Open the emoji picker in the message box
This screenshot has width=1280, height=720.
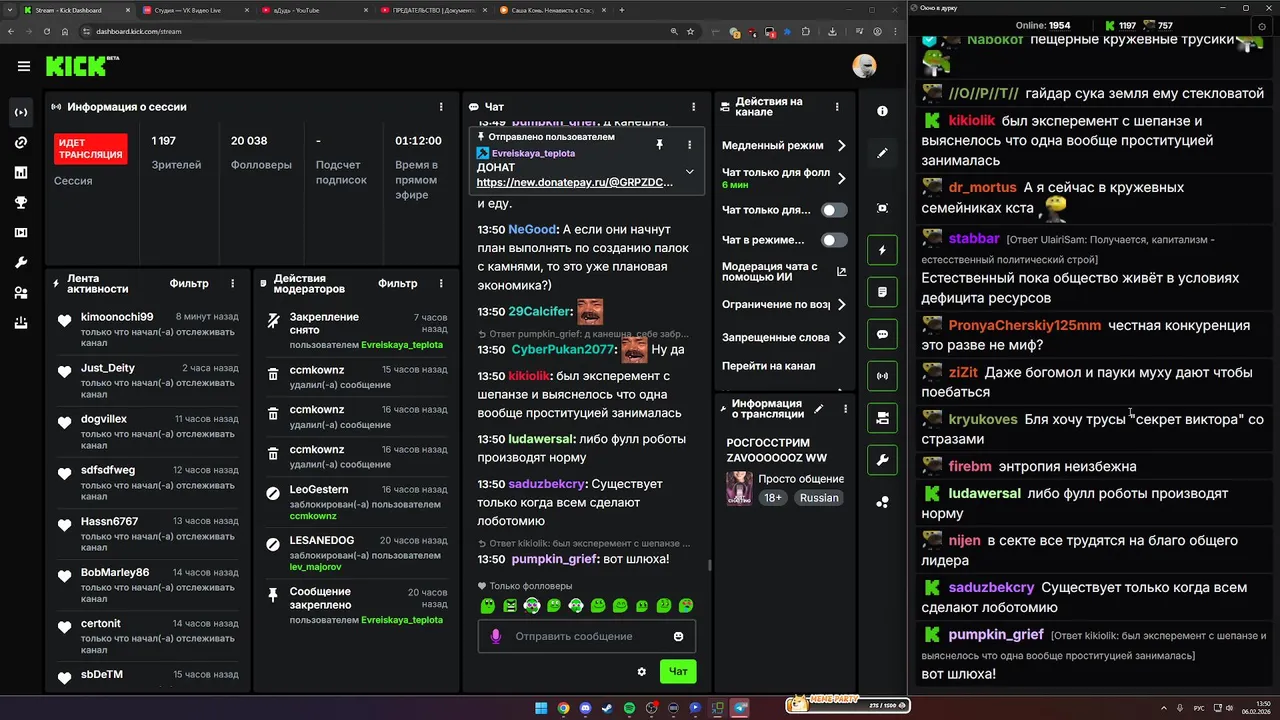pos(679,636)
